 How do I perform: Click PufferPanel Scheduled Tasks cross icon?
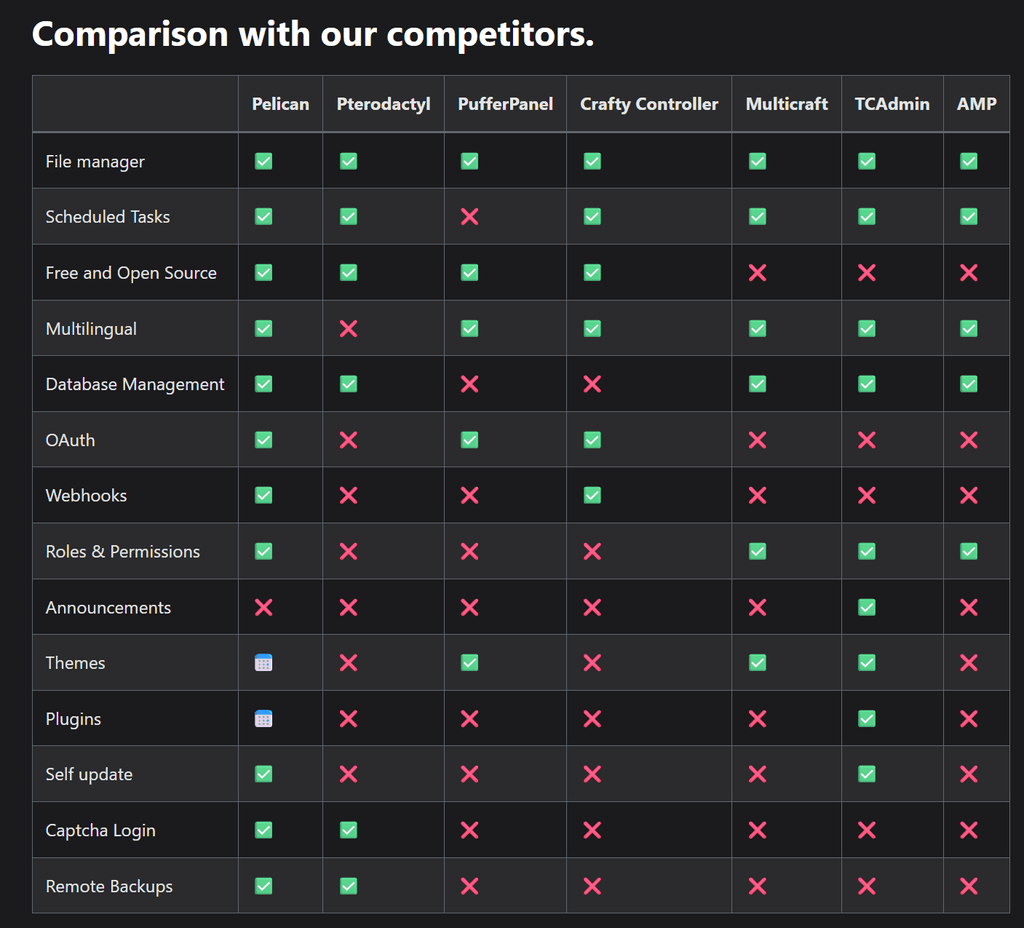pos(469,216)
